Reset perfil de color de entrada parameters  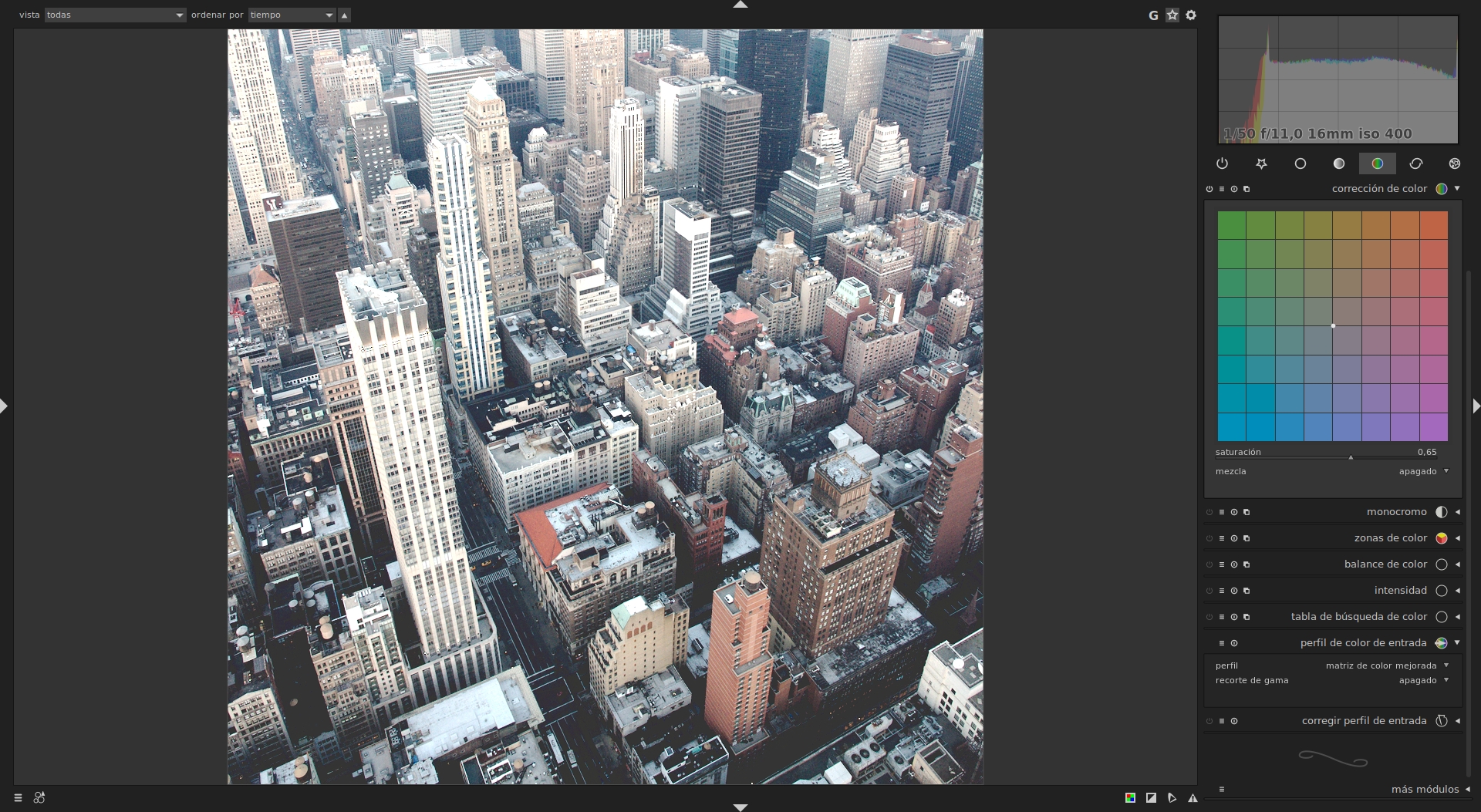(x=1234, y=643)
